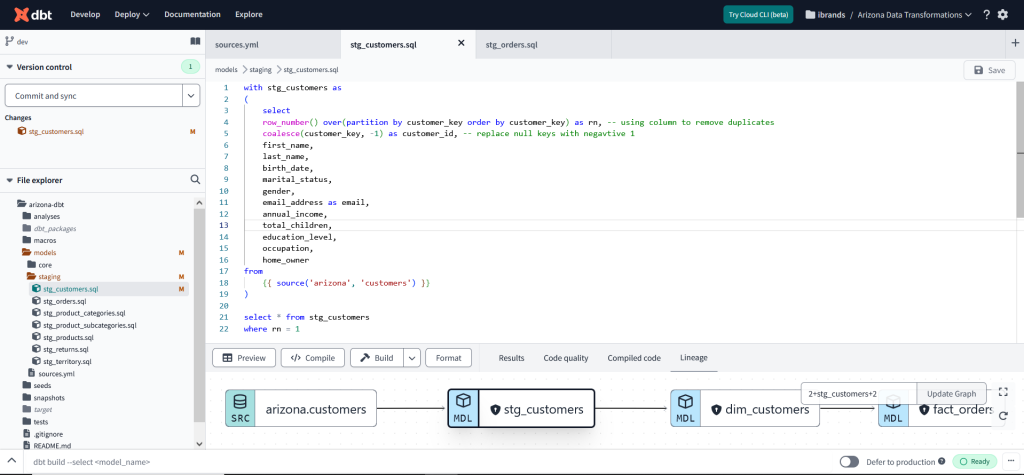
Task: Close the stg_customers.sql tab
Action: (461, 43)
